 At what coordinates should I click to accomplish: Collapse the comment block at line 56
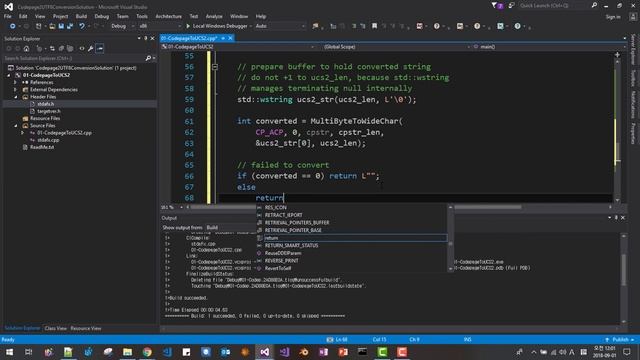point(215,67)
